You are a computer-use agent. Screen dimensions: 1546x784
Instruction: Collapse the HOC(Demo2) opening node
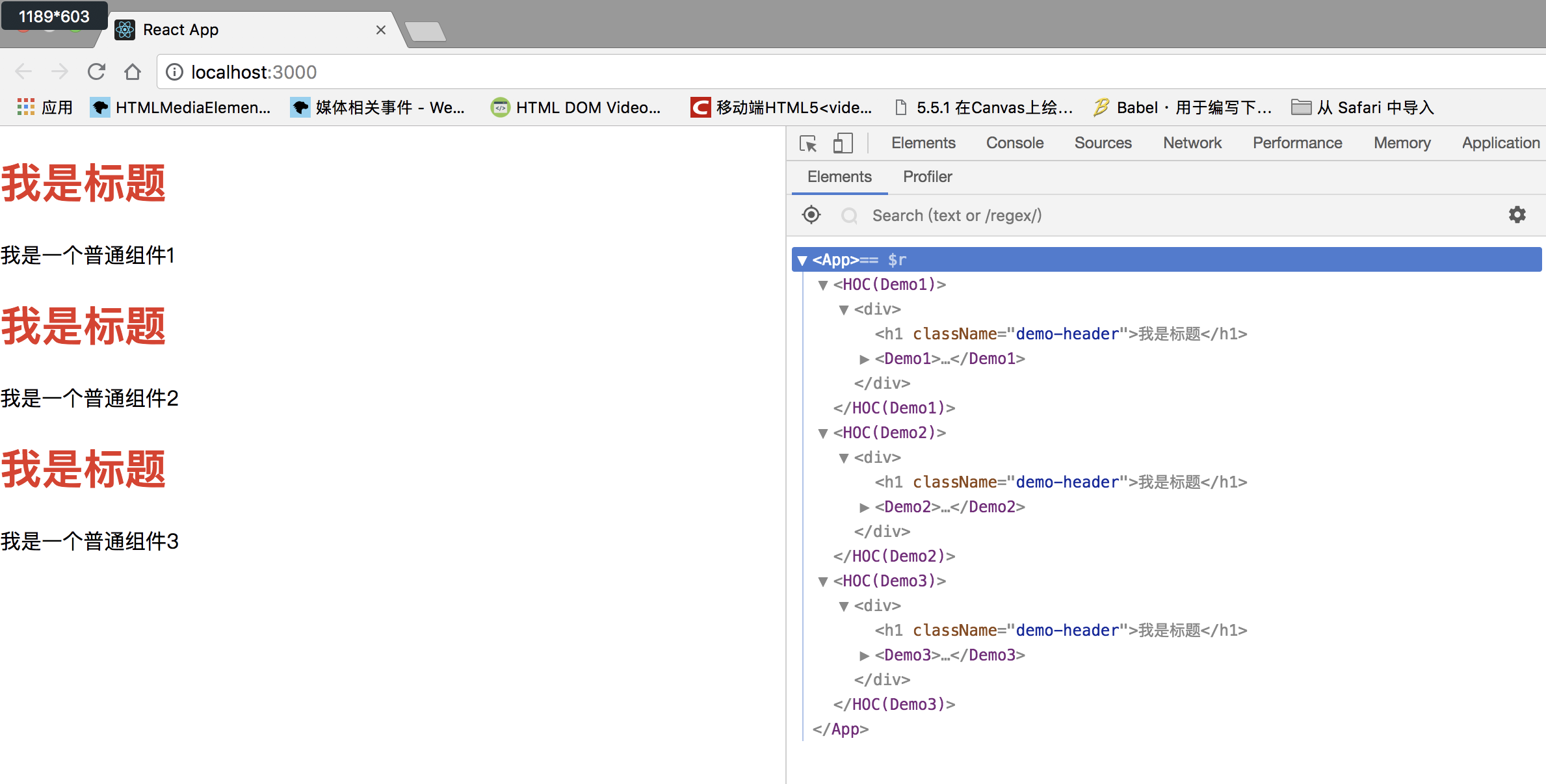[823, 434]
